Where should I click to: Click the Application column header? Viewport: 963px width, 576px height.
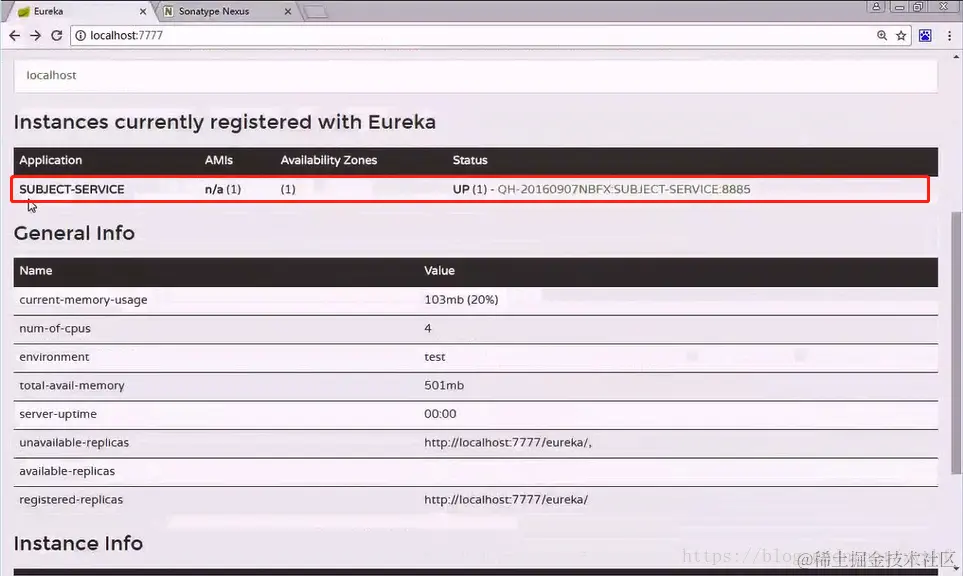[x=50, y=160]
